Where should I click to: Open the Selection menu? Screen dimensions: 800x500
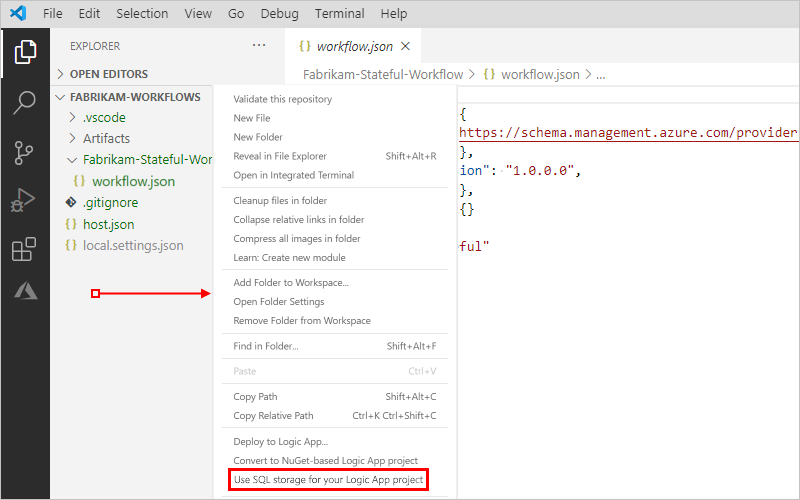pos(142,14)
